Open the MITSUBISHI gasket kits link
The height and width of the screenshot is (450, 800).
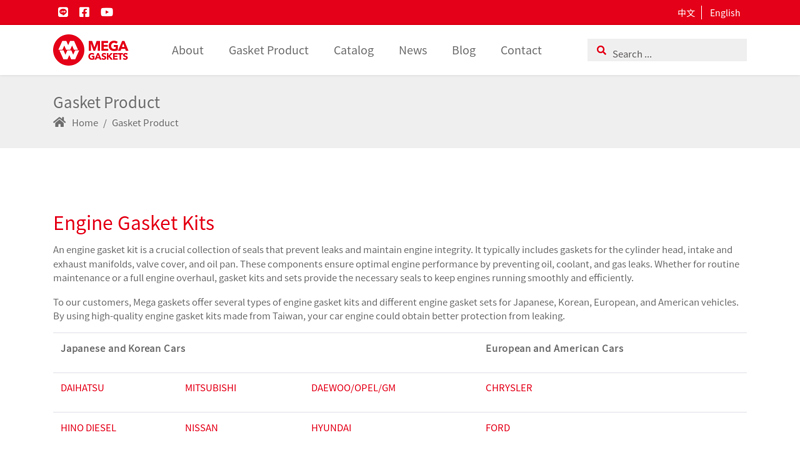[x=211, y=388]
